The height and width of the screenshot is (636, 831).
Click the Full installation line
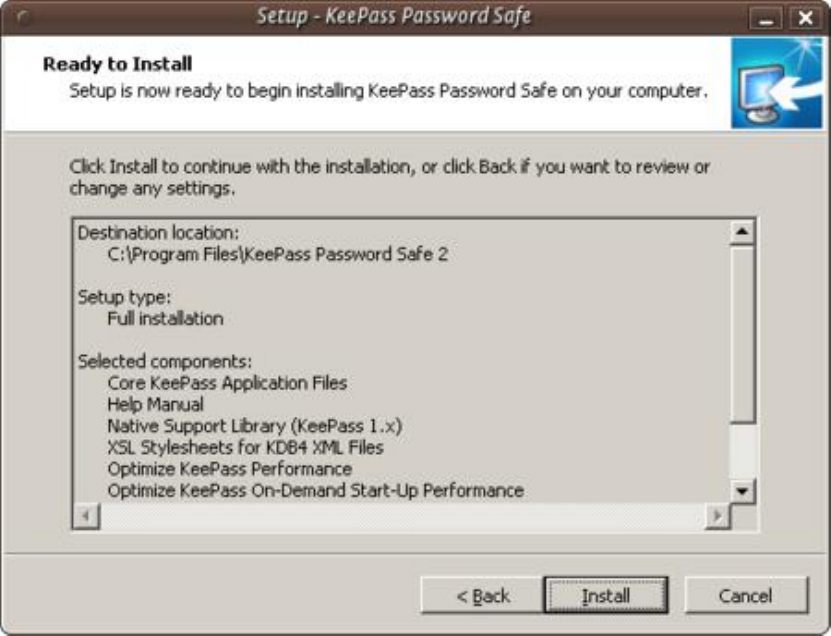[x=165, y=319]
